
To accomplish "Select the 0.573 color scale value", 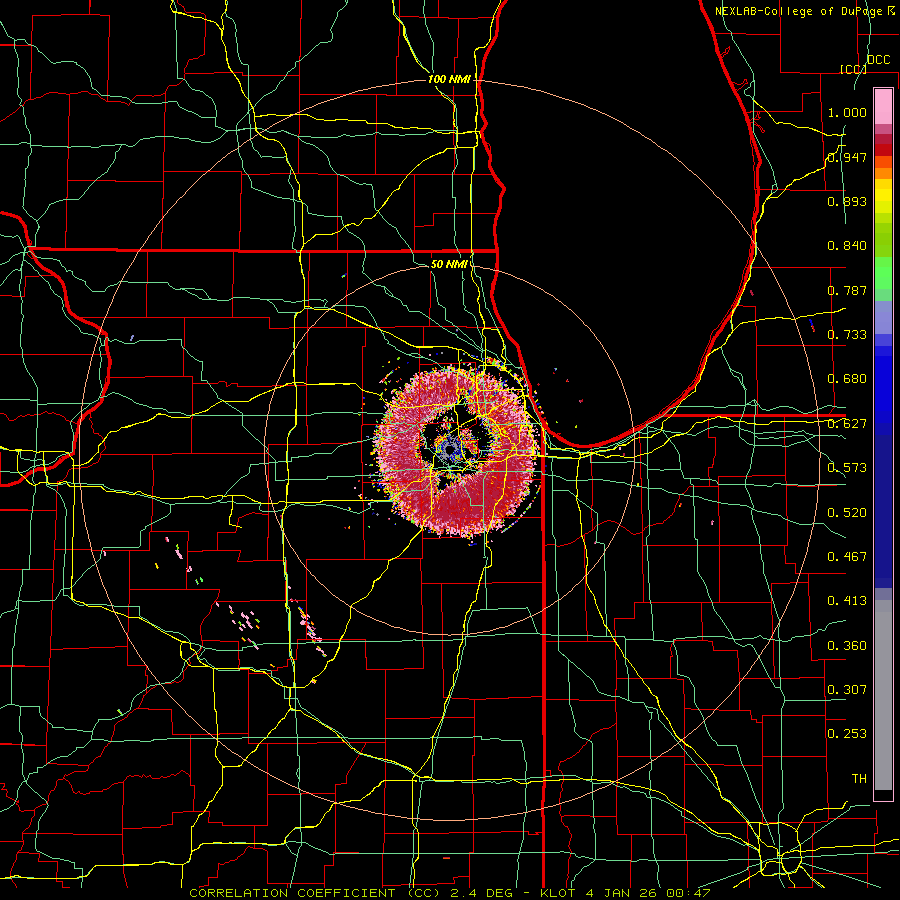I will pos(847,468).
